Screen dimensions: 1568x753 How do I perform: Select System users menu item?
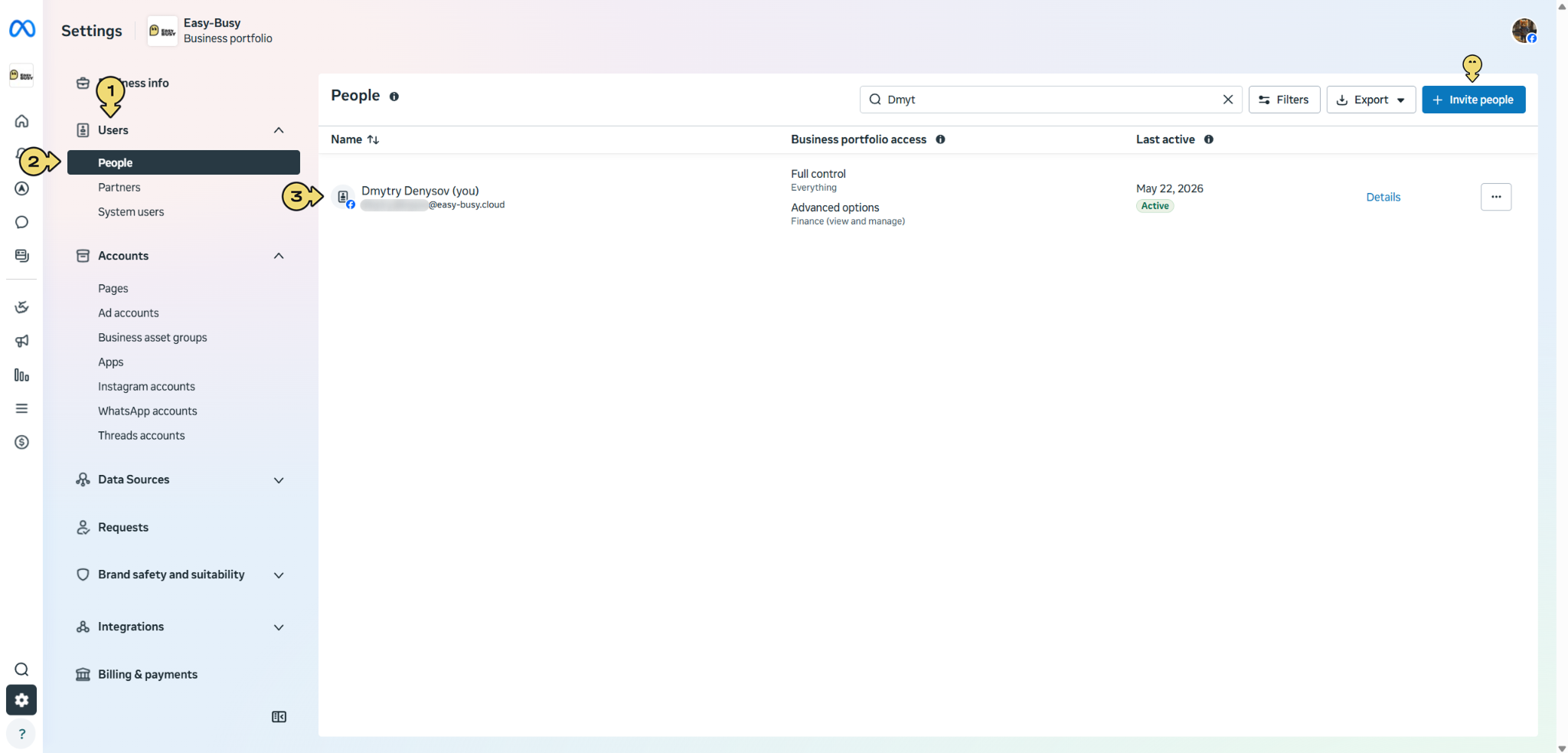pyautogui.click(x=131, y=212)
